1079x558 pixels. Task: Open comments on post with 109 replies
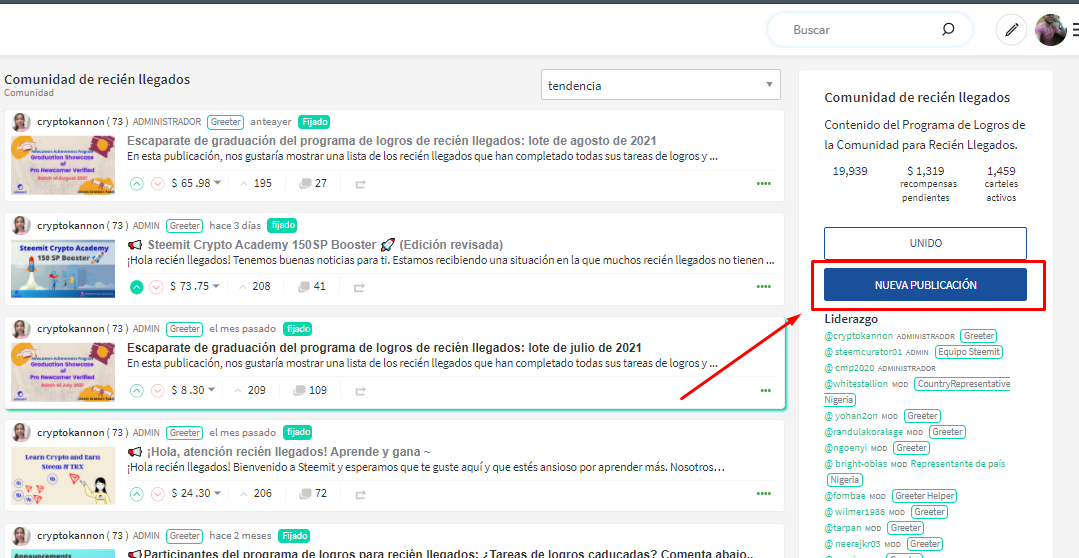310,390
